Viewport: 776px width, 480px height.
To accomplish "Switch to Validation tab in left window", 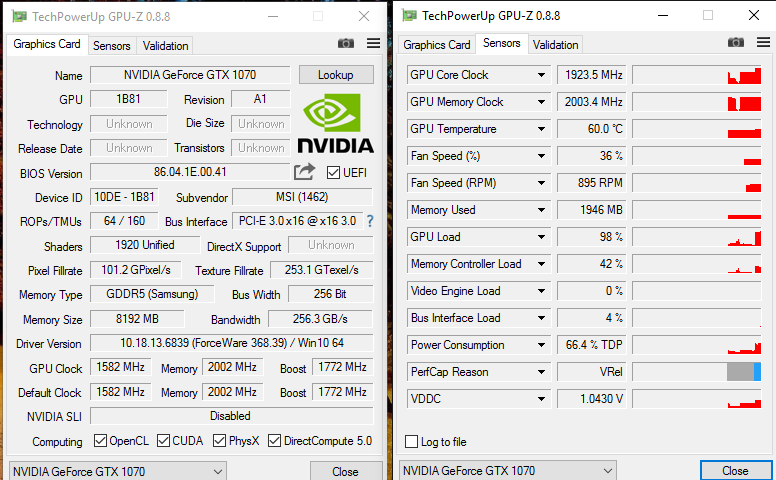I will coord(165,46).
